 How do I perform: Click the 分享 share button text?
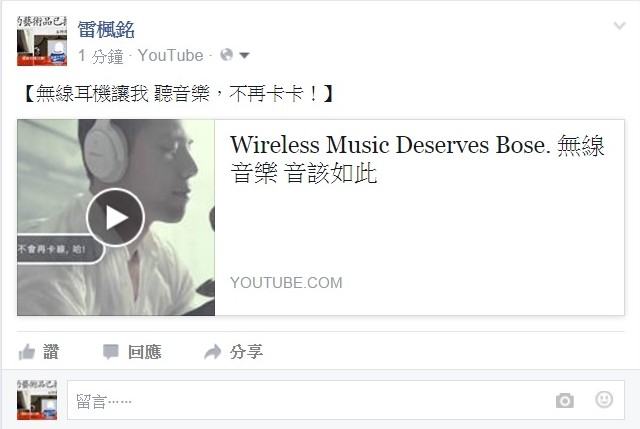(246, 352)
